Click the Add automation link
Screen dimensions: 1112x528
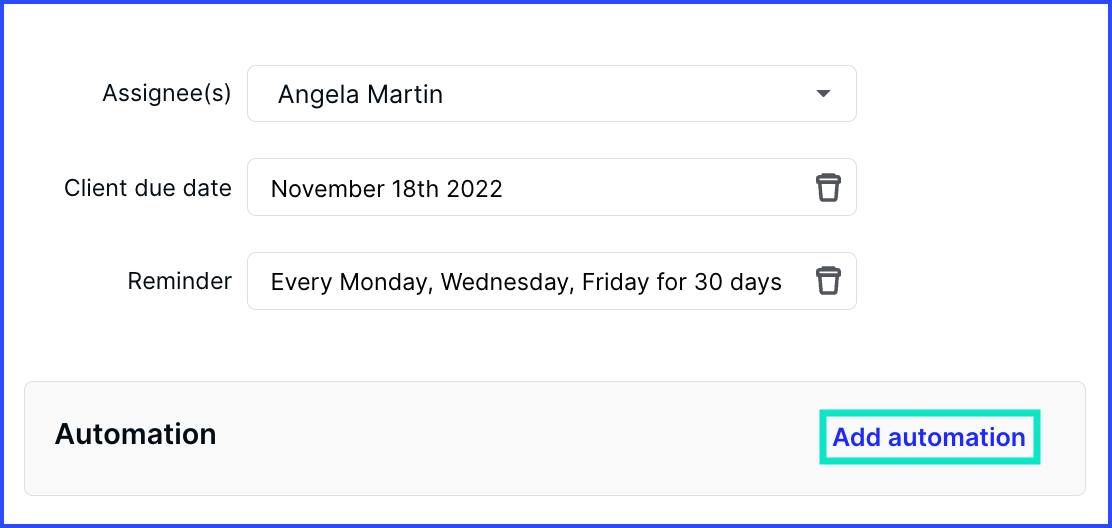click(929, 437)
